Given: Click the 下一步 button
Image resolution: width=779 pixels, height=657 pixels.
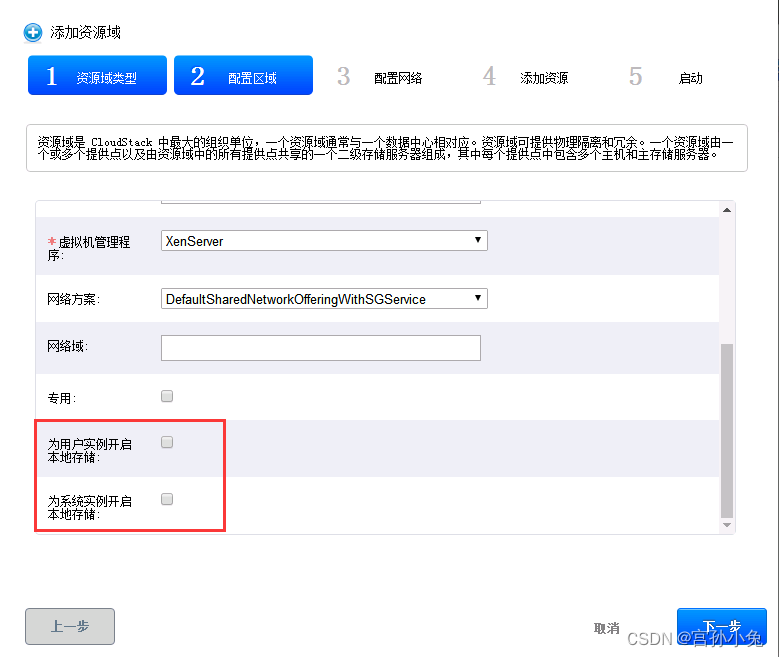Looking at the screenshot, I should point(721,626).
